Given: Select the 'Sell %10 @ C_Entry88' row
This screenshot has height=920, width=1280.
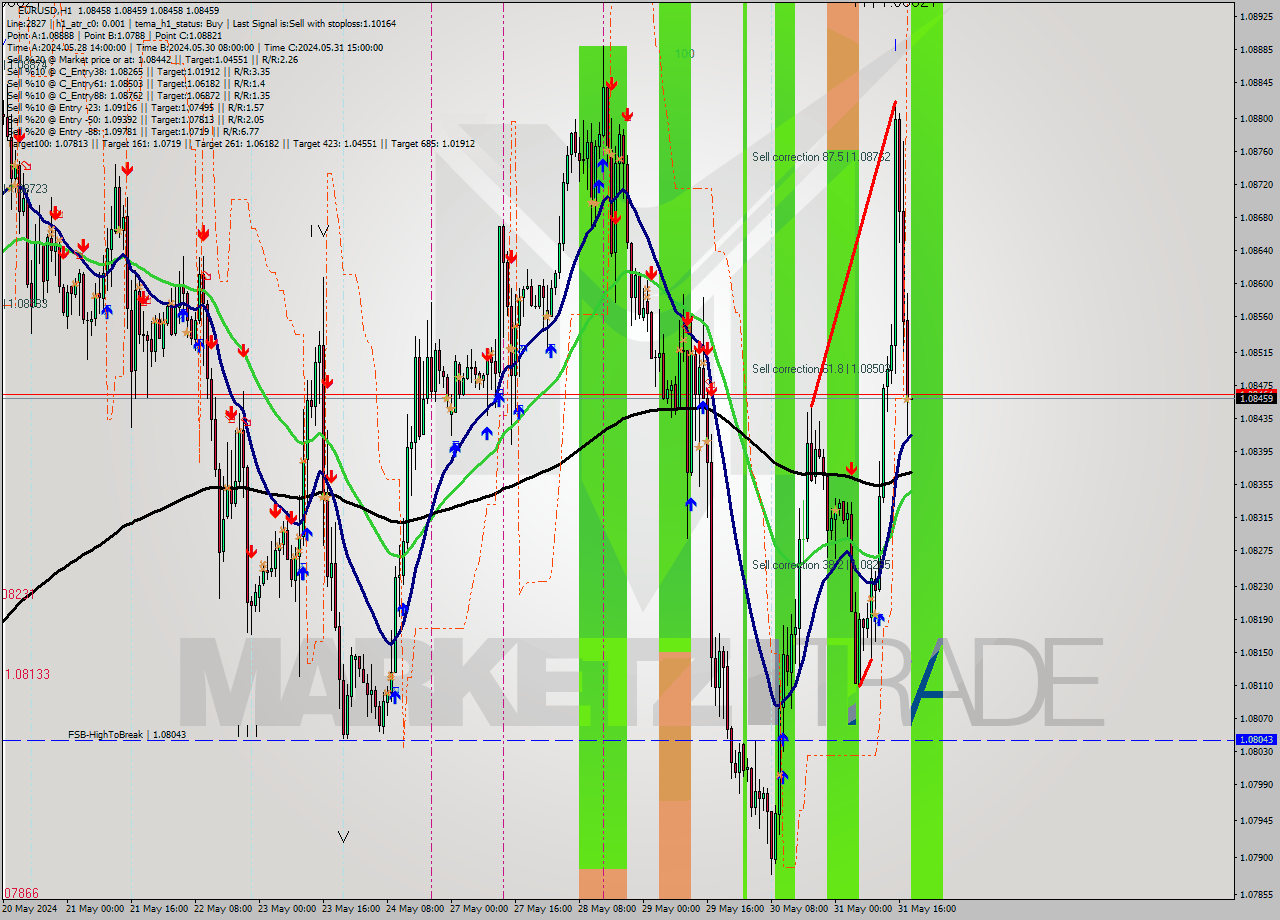Looking at the screenshot, I should pyautogui.click(x=138, y=95).
